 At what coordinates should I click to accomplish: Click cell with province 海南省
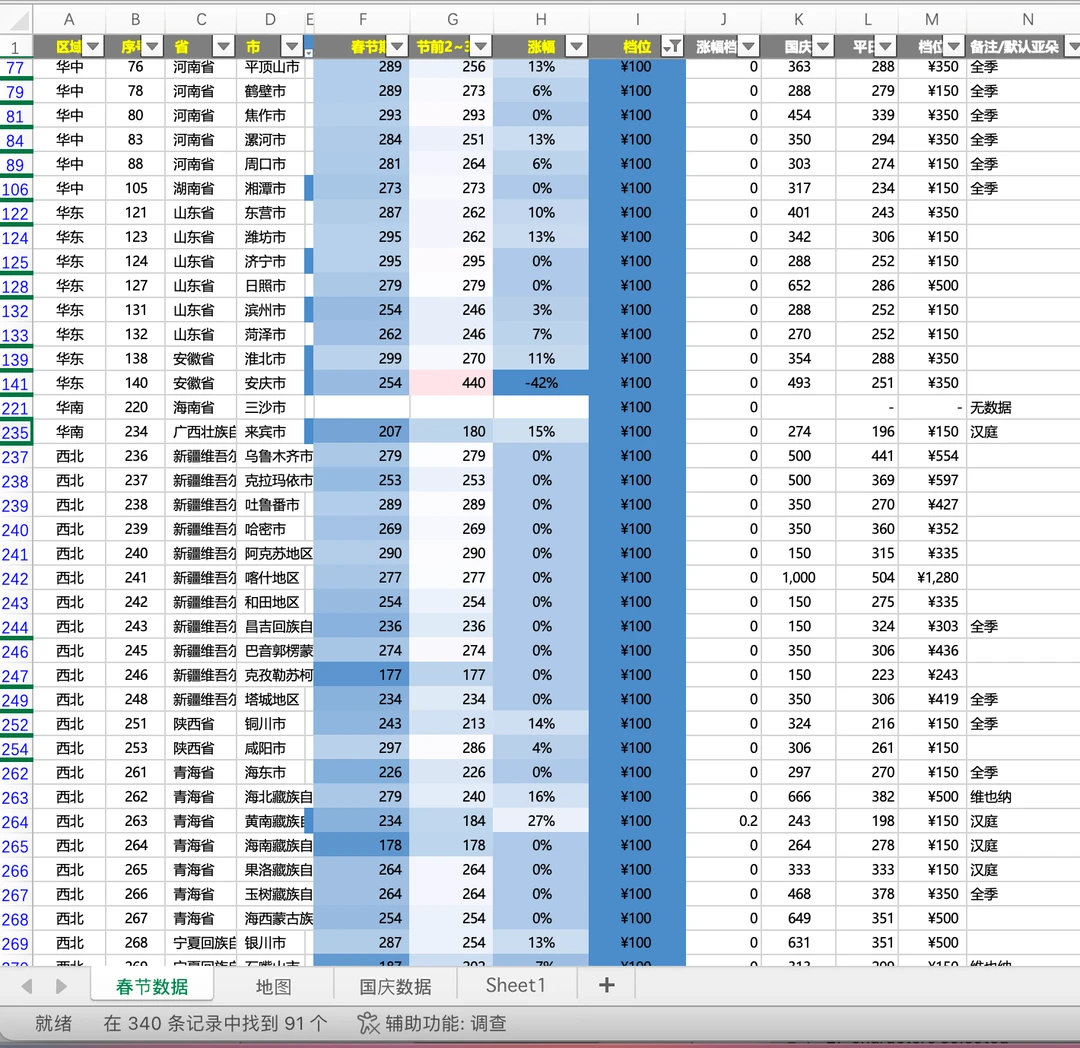[200, 408]
